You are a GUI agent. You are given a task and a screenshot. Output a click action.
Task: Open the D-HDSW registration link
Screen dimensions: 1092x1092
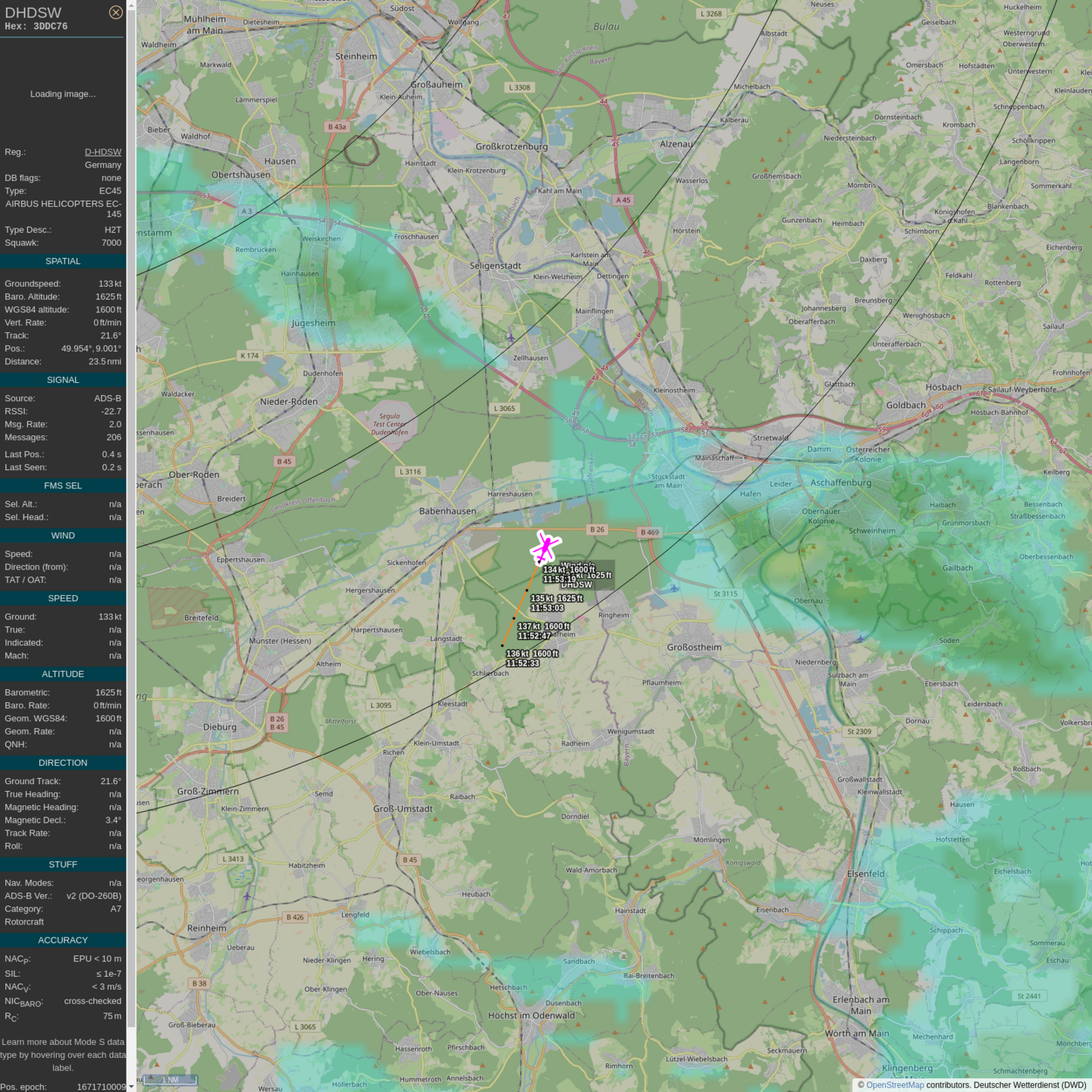click(102, 152)
